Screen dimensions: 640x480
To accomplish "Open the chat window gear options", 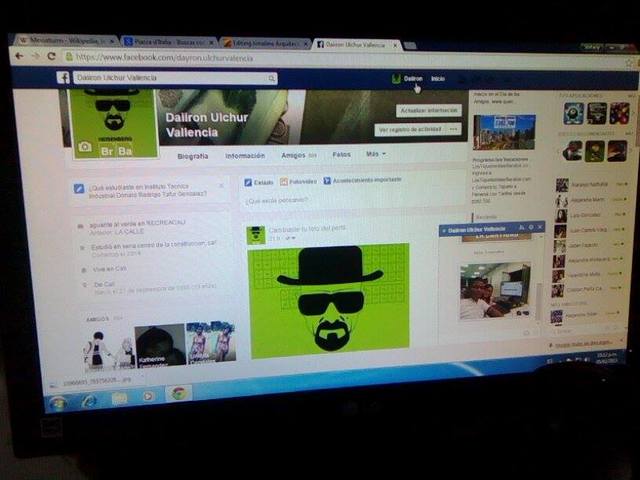I will (531, 227).
